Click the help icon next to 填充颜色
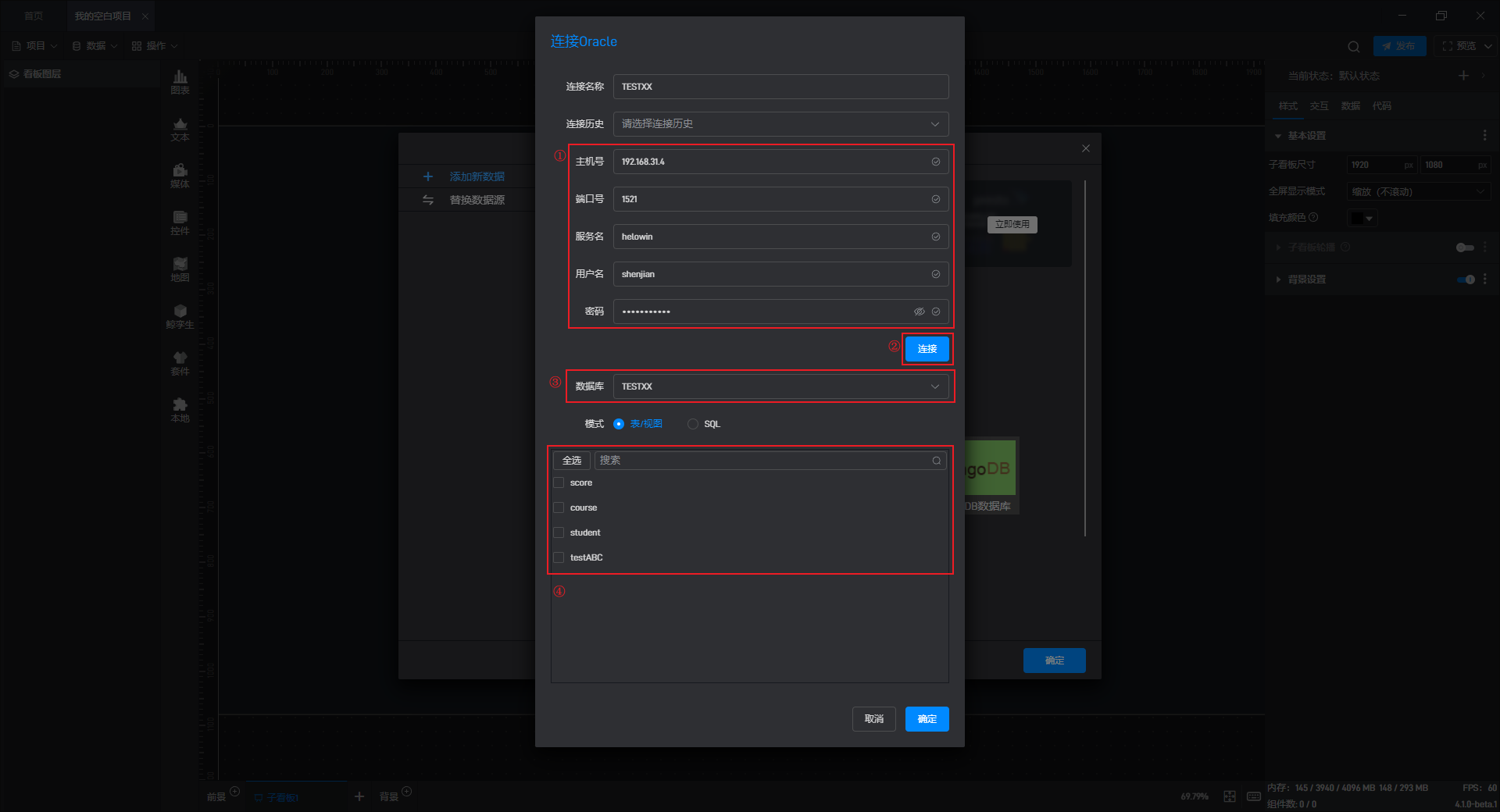Image resolution: width=1500 pixels, height=812 pixels. (x=1313, y=217)
